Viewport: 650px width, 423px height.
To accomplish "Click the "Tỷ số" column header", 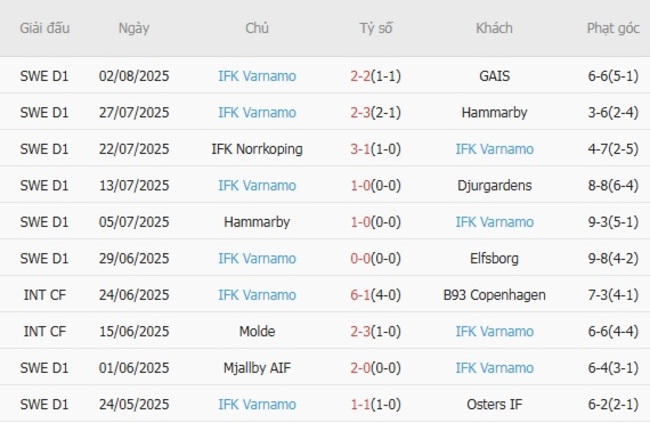I will (x=376, y=28).
